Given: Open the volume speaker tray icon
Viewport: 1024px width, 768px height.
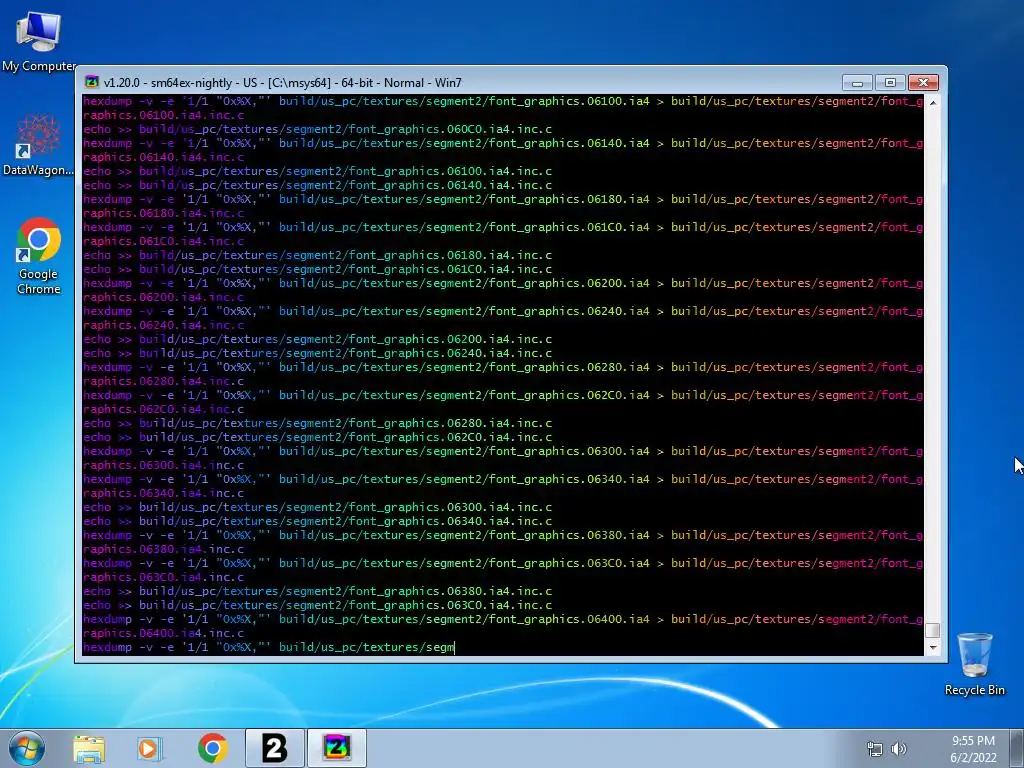Looking at the screenshot, I should click(899, 749).
